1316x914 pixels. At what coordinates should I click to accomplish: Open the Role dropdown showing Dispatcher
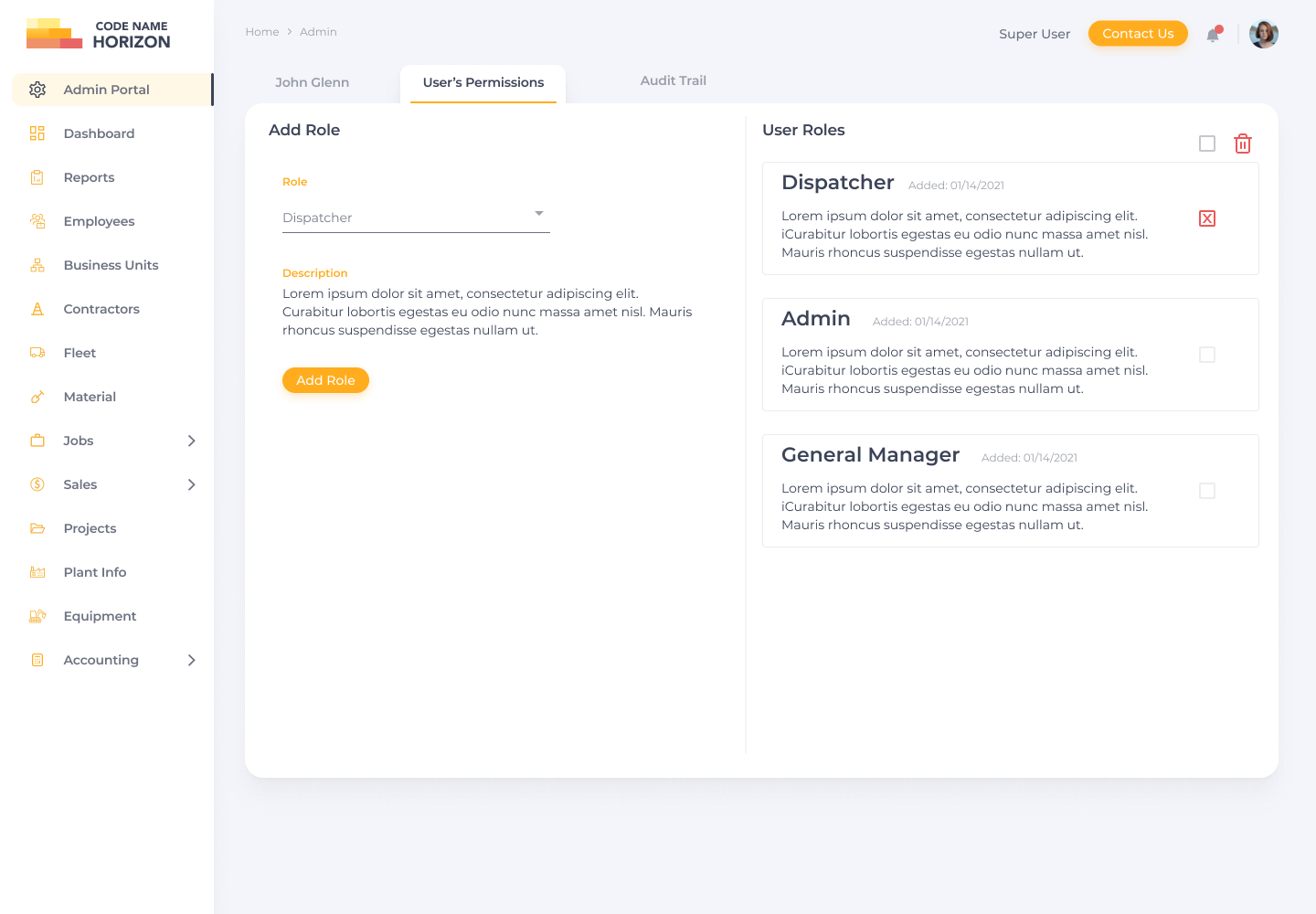(x=416, y=218)
